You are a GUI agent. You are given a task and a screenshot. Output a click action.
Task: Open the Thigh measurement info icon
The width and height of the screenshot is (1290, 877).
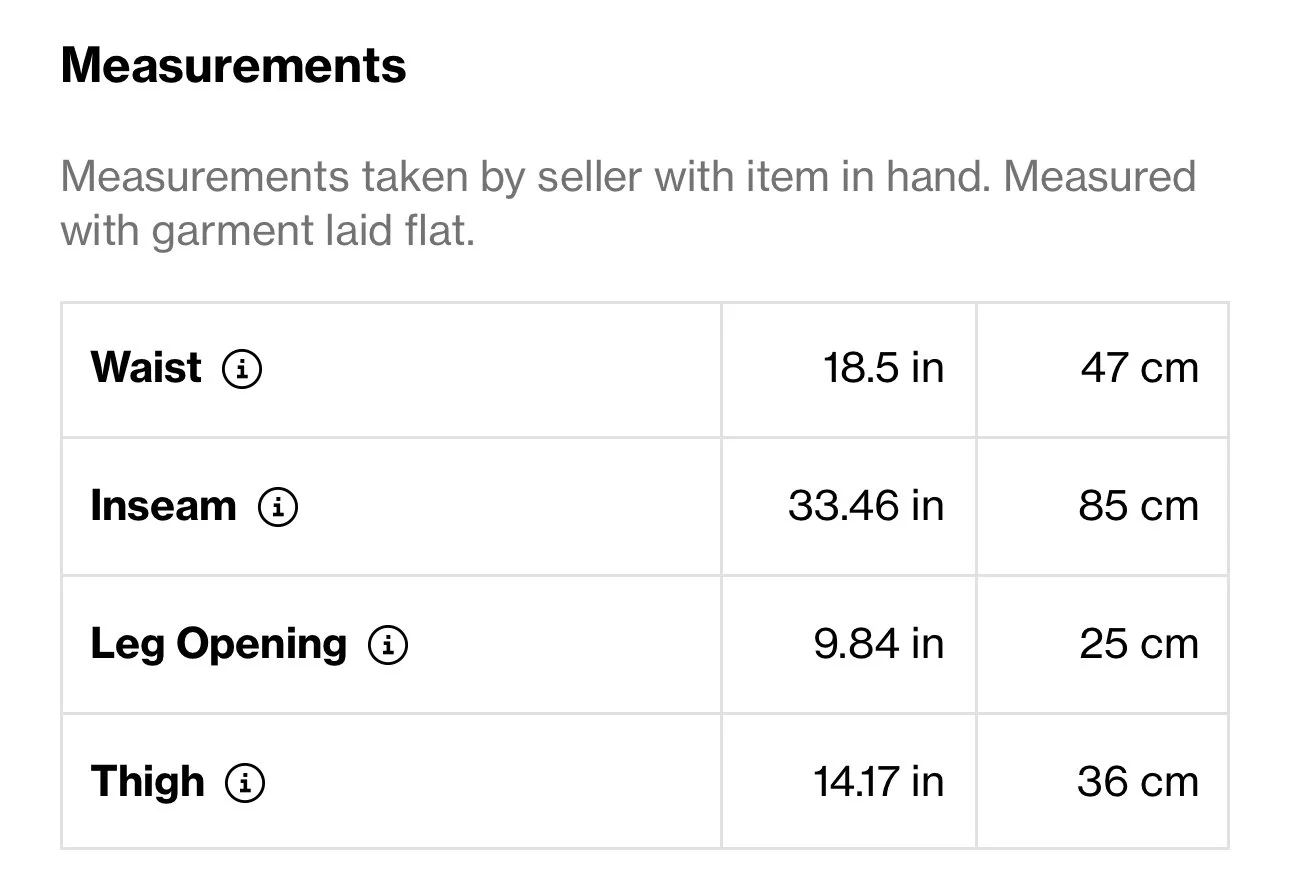click(x=245, y=783)
